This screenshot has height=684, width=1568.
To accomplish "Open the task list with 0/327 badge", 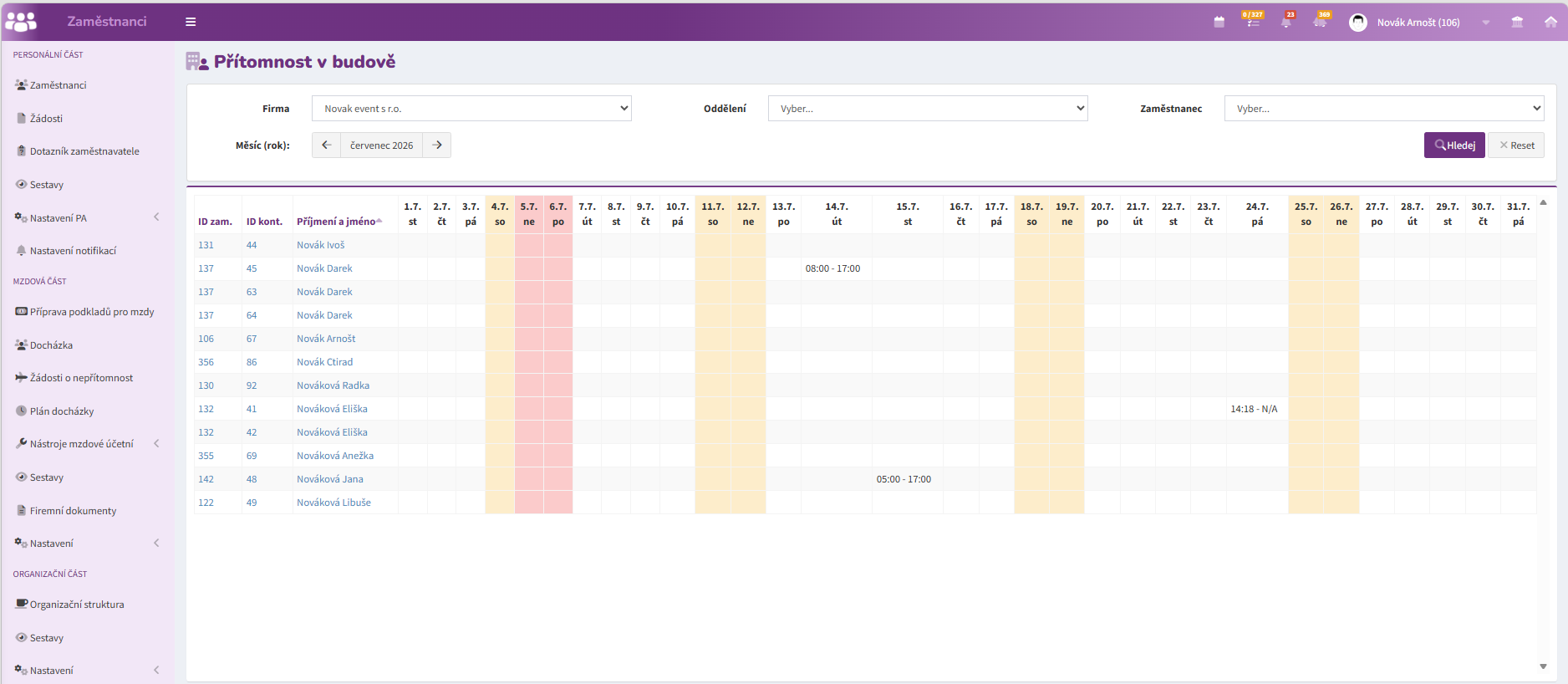I will [1252, 21].
